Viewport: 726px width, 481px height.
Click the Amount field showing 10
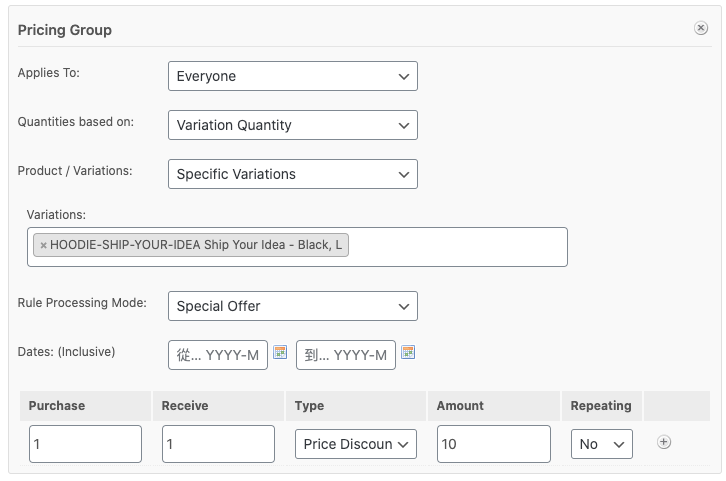(x=493, y=444)
